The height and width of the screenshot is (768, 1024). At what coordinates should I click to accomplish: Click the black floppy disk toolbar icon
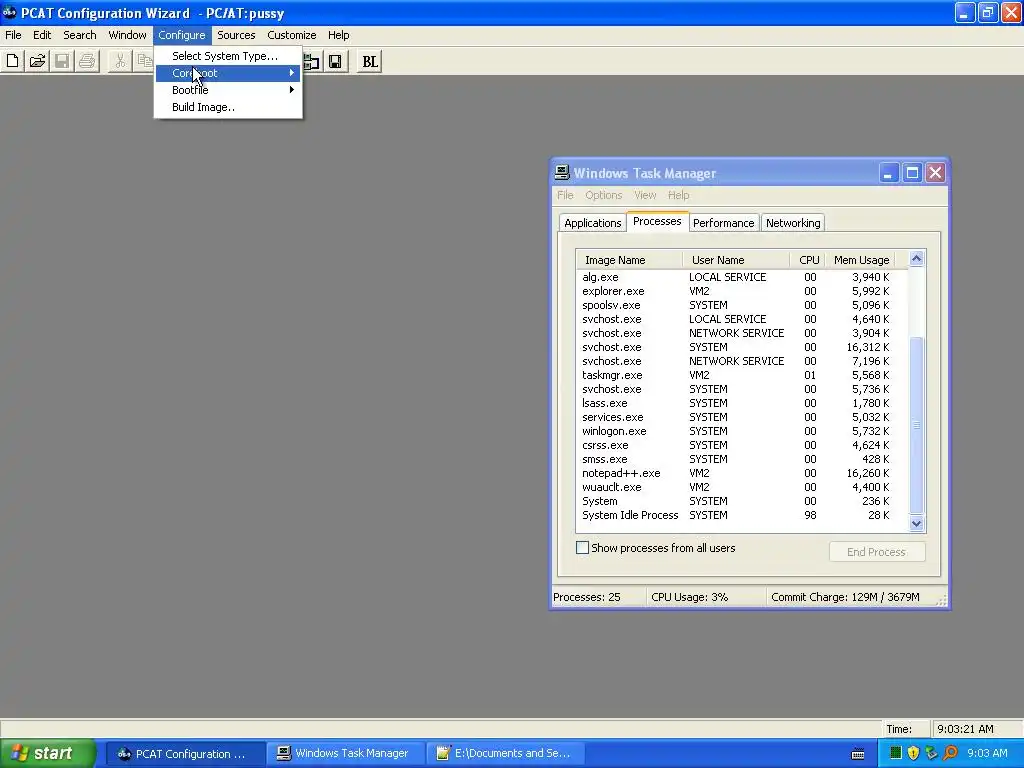(335, 61)
